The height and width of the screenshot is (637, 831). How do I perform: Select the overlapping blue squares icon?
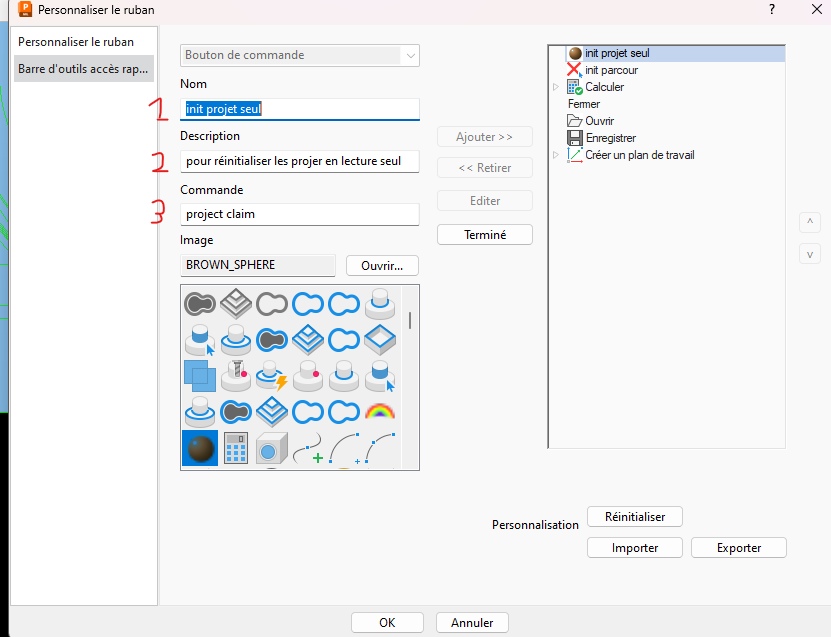200,375
